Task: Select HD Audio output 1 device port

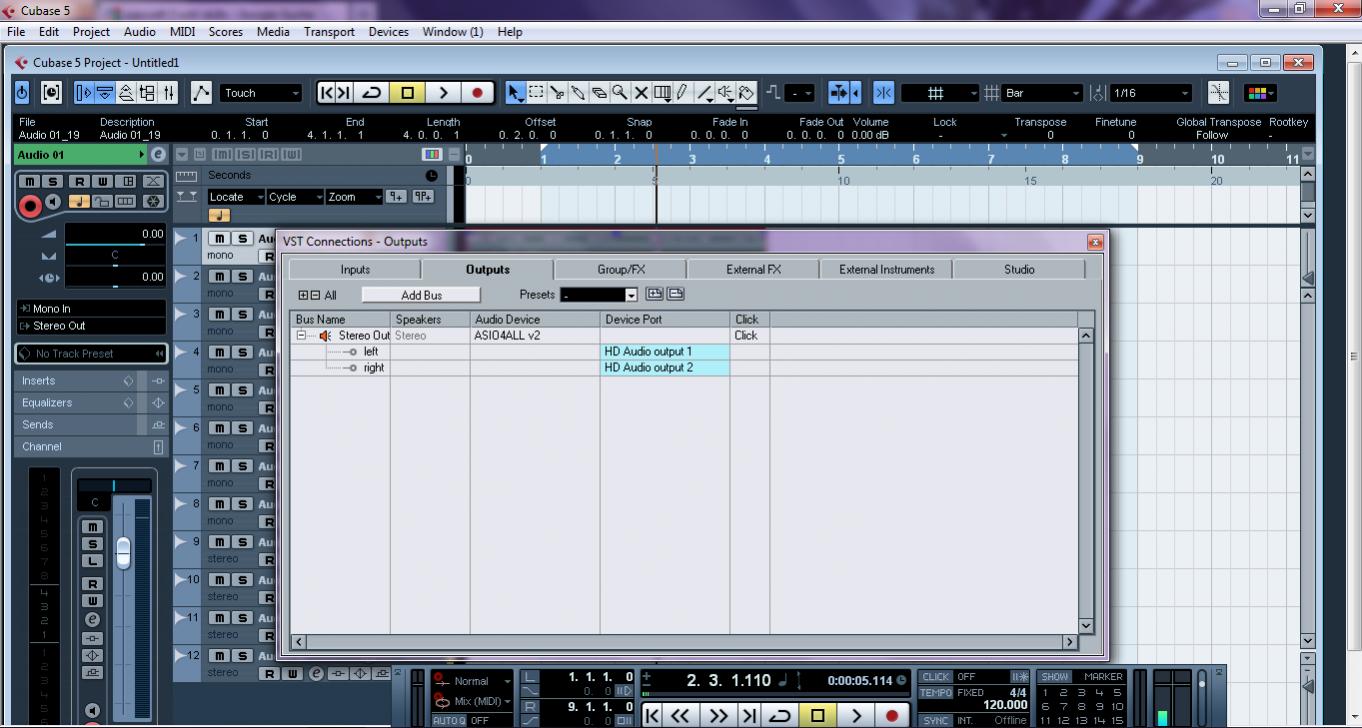Action: pyautogui.click(x=665, y=352)
